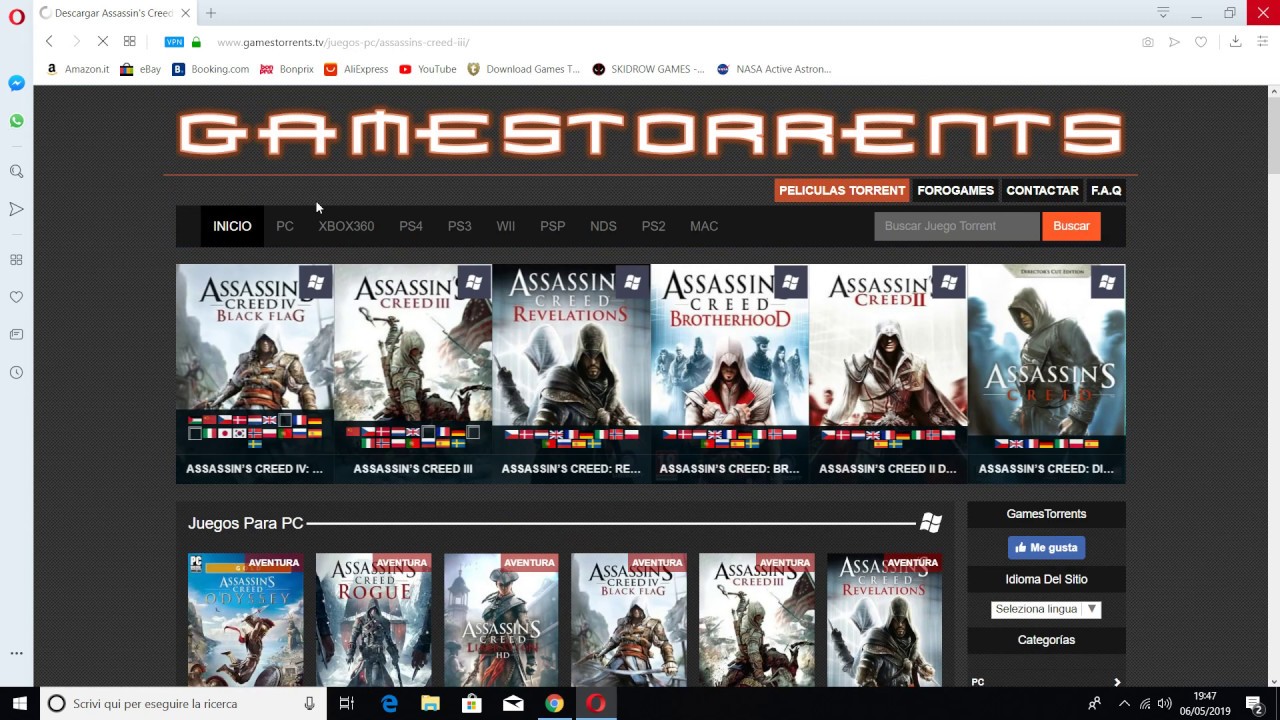
Task: Select MAC category
Action: (x=704, y=226)
